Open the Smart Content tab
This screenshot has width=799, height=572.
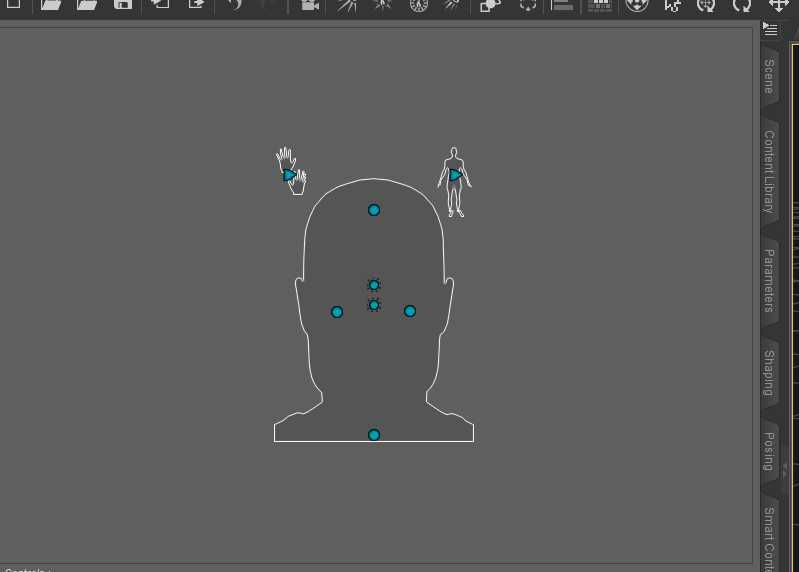coord(769,536)
